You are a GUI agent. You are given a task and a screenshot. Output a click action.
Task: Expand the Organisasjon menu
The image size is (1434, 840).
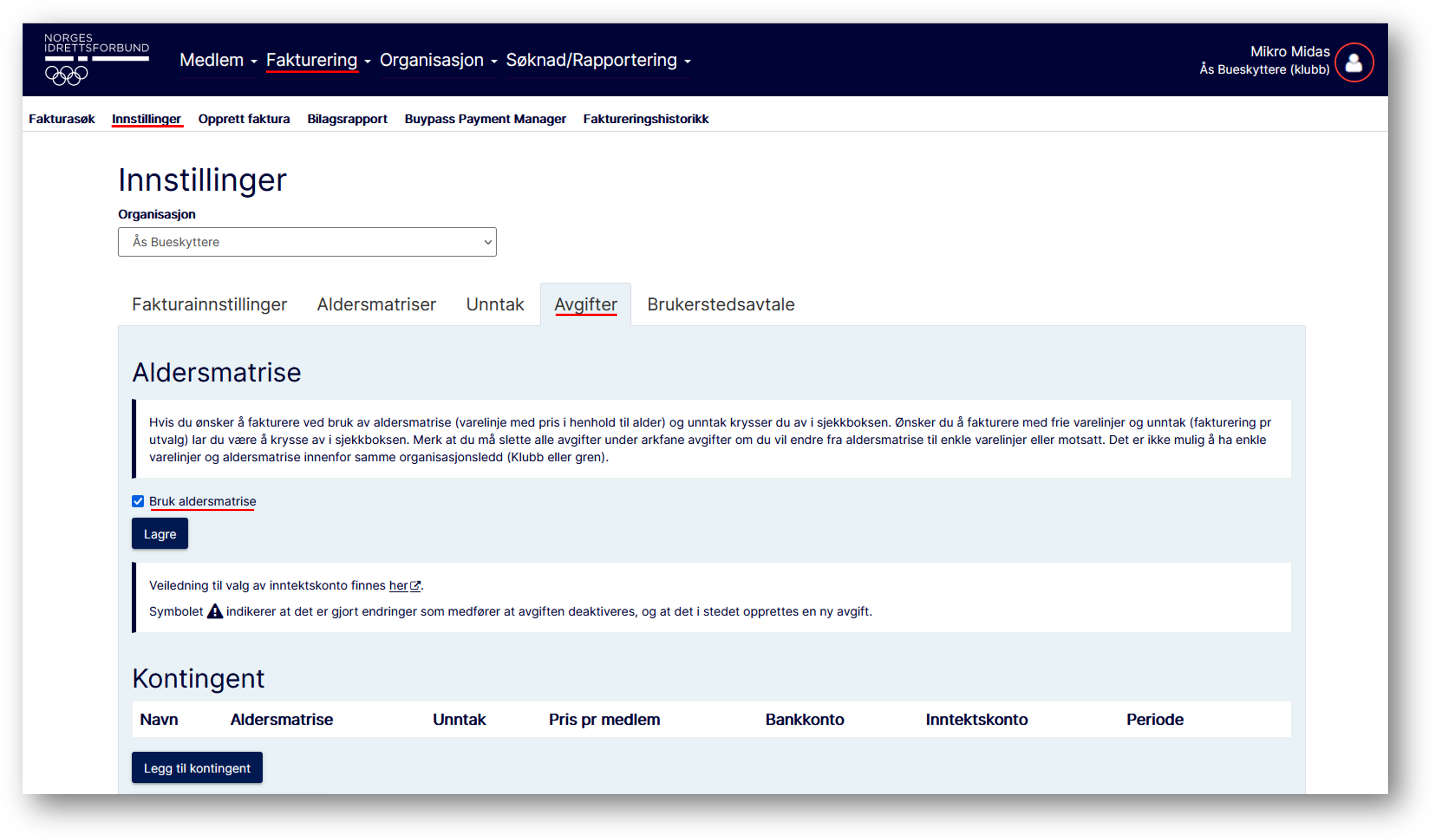(438, 60)
